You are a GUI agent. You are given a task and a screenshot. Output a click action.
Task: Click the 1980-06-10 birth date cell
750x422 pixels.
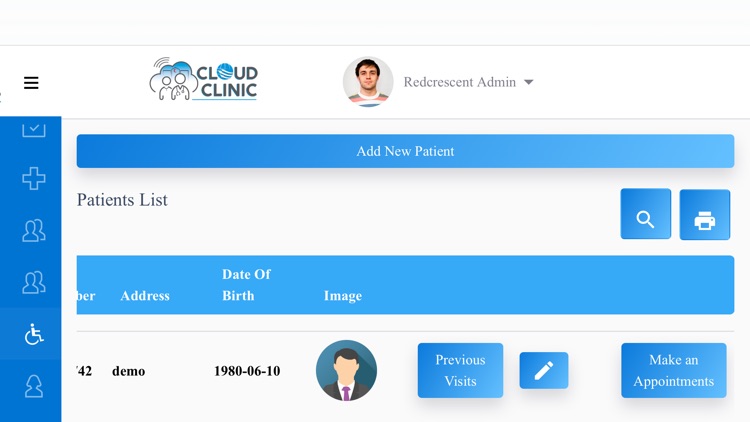click(x=247, y=371)
